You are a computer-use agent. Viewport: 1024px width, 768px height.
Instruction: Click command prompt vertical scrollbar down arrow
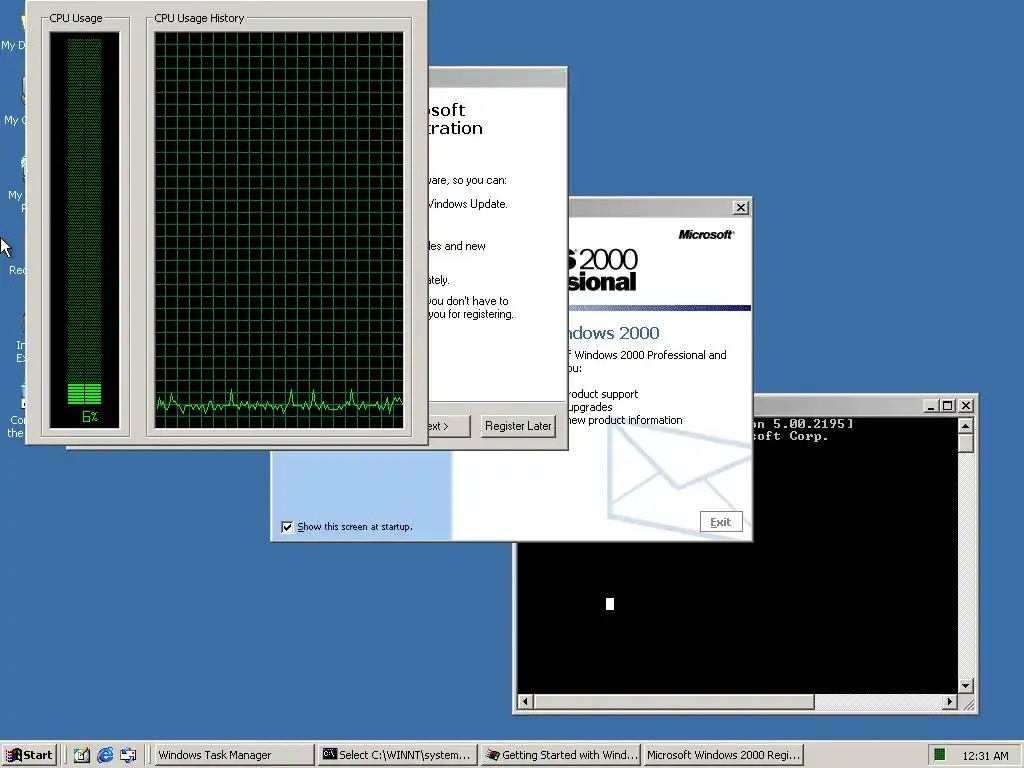(966, 686)
